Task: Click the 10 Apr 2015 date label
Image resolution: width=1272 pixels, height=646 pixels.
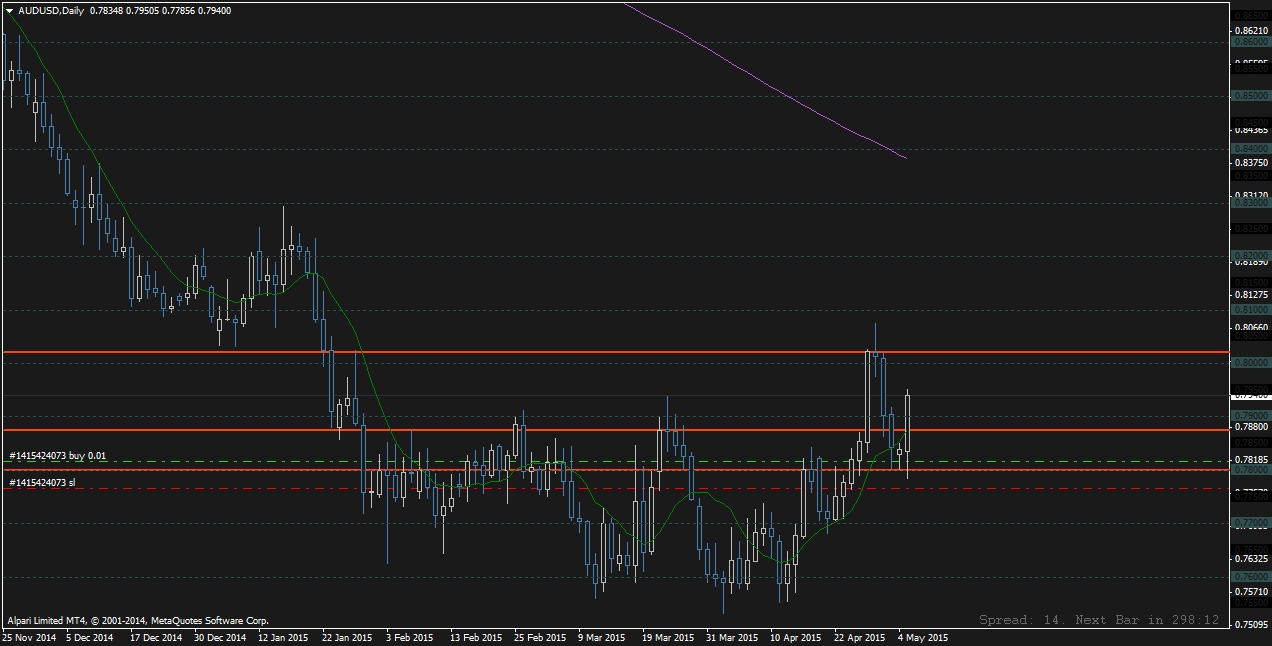Action: coord(796,637)
